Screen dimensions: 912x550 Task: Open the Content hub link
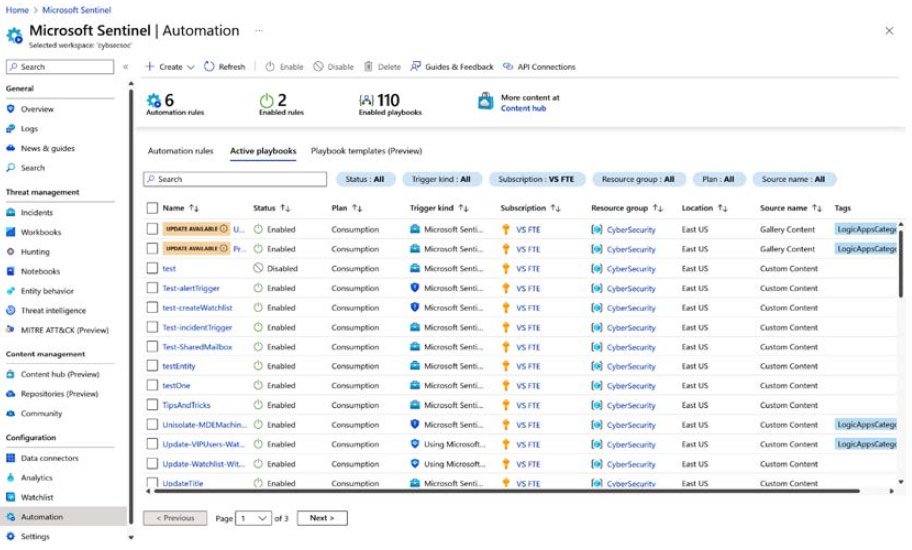523,108
